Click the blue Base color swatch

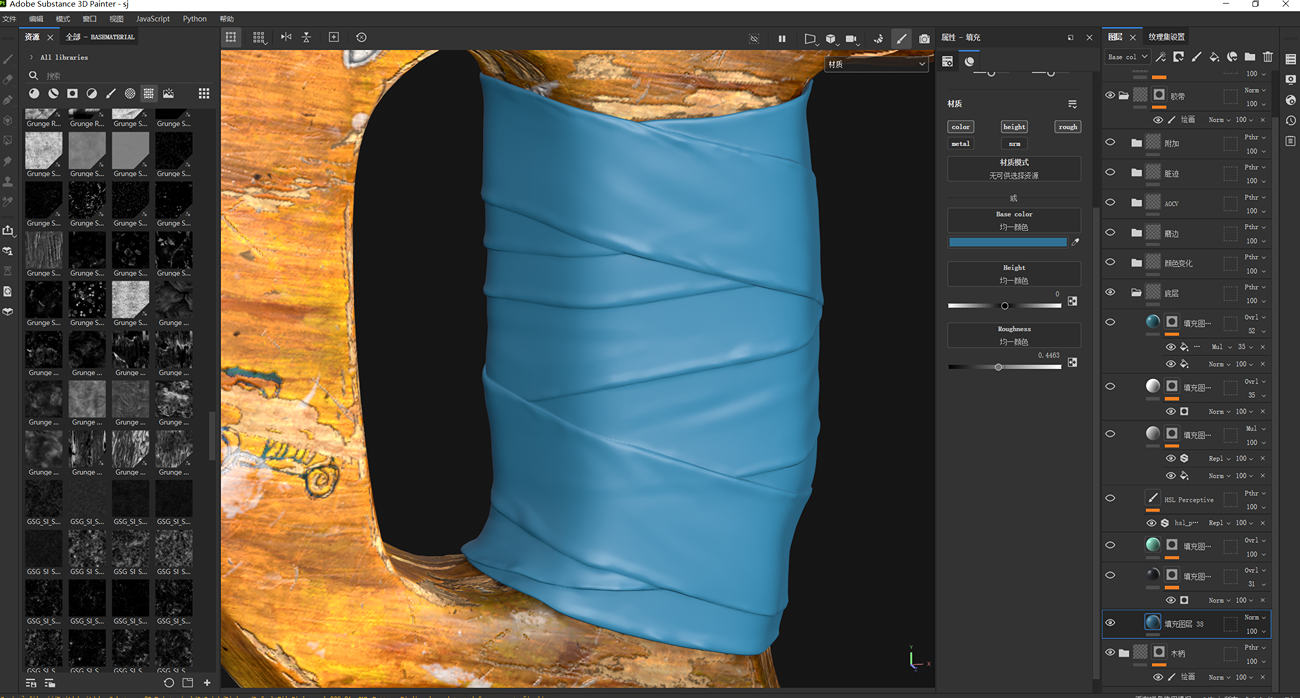pyautogui.click(x=1007, y=242)
